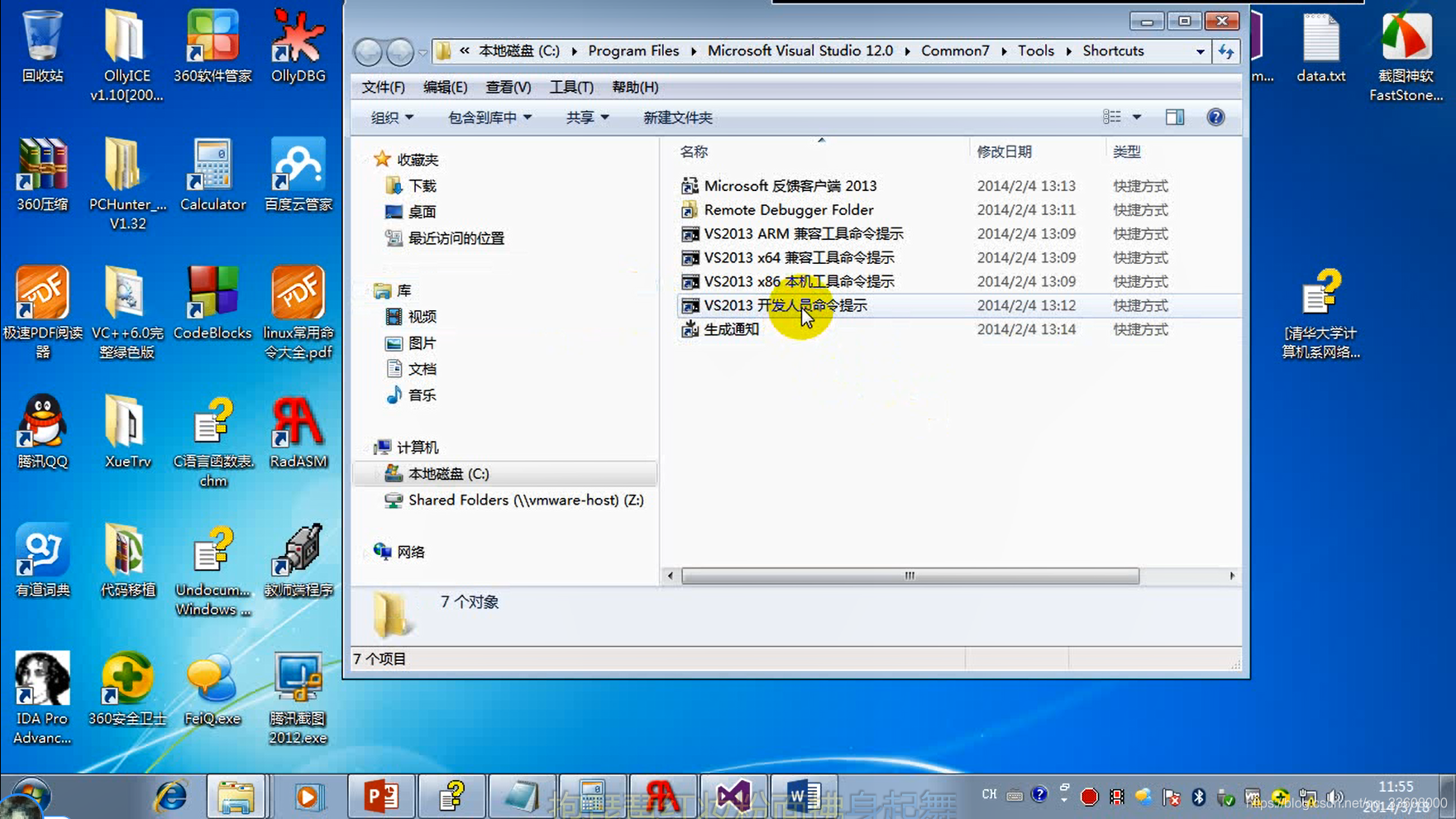Expand arrow after Common7 in path

coord(1004,51)
